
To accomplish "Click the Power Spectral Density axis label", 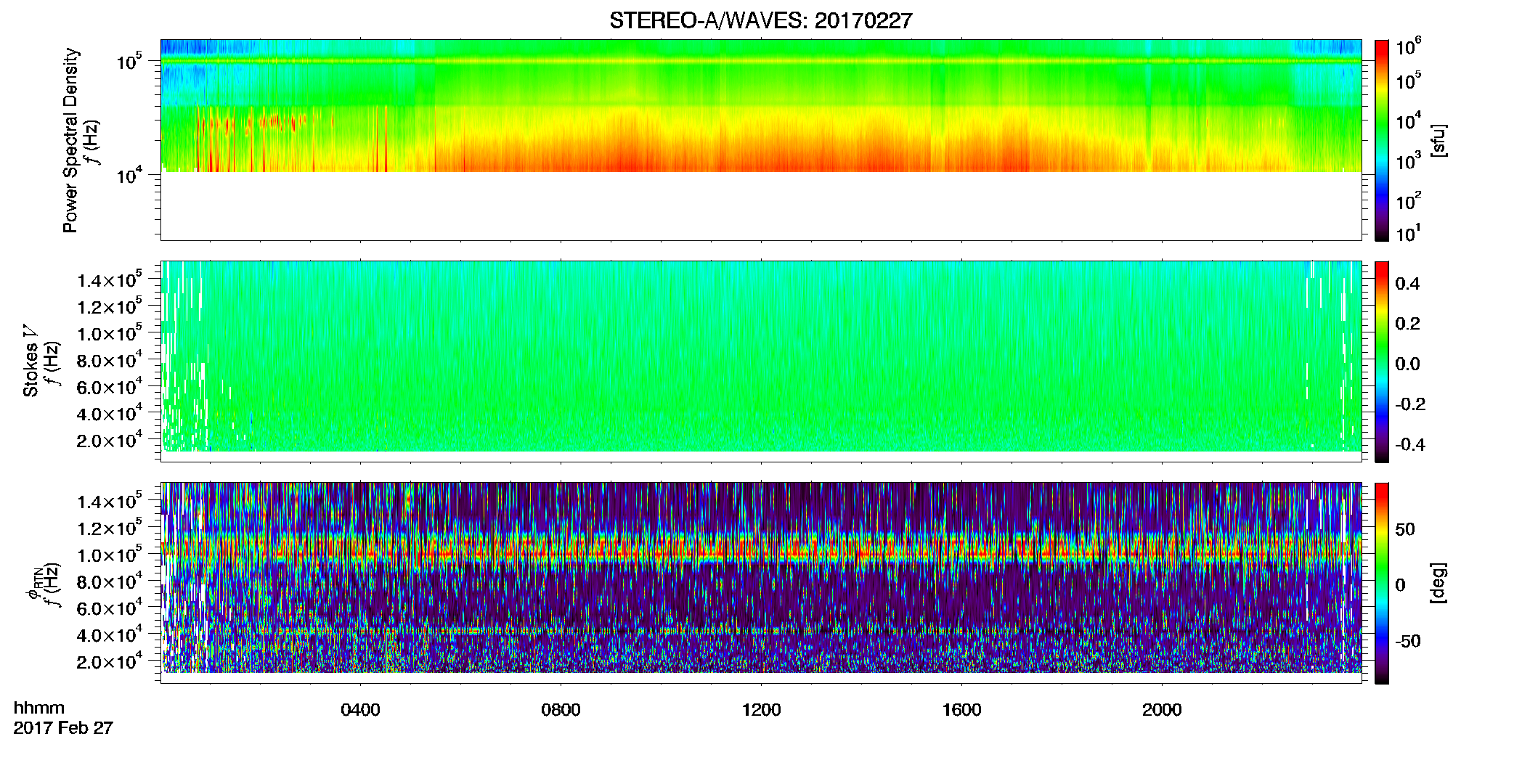I will click(70, 140).
